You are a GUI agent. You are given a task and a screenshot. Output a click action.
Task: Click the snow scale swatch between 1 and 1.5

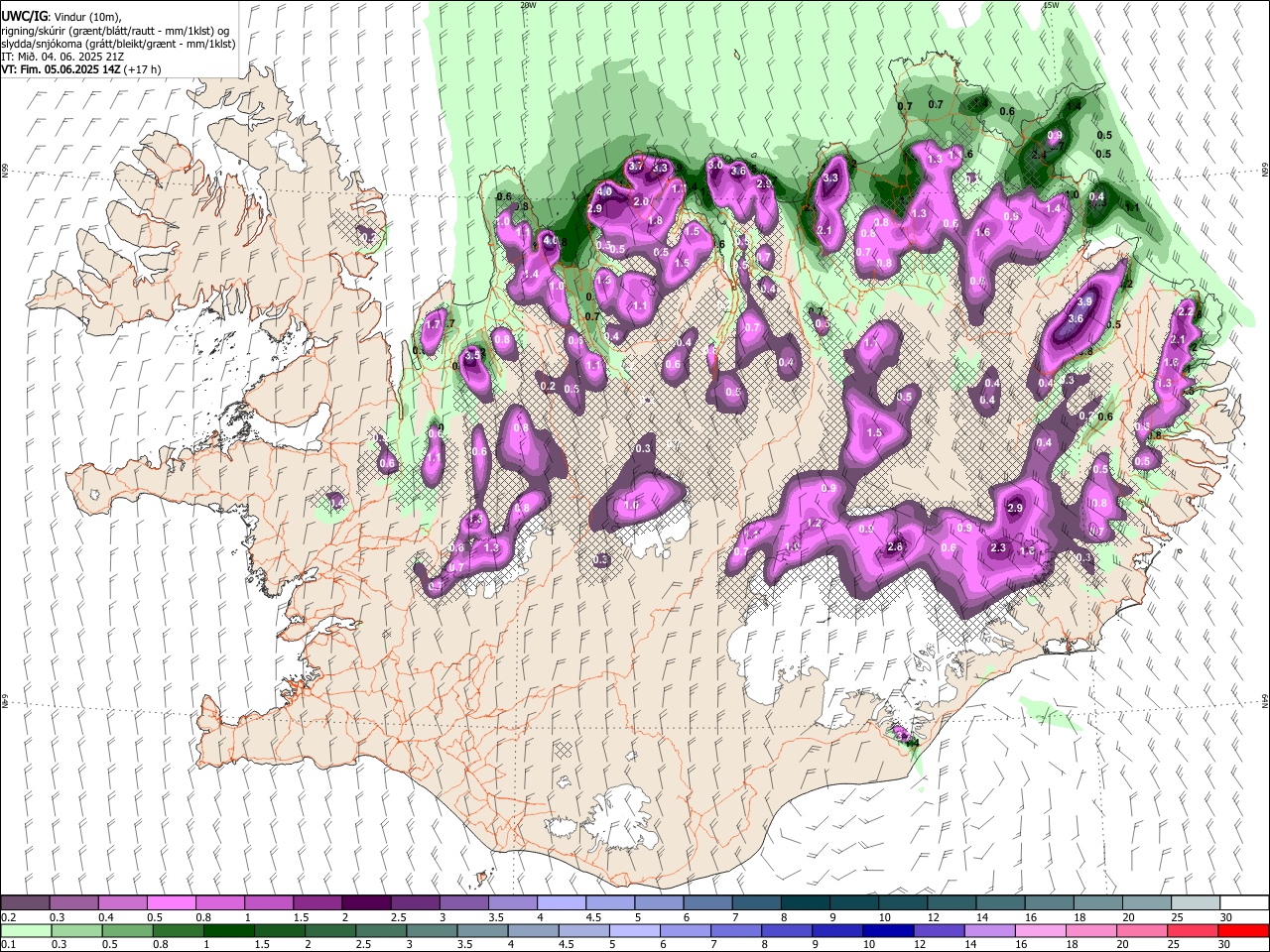[x=268, y=903]
